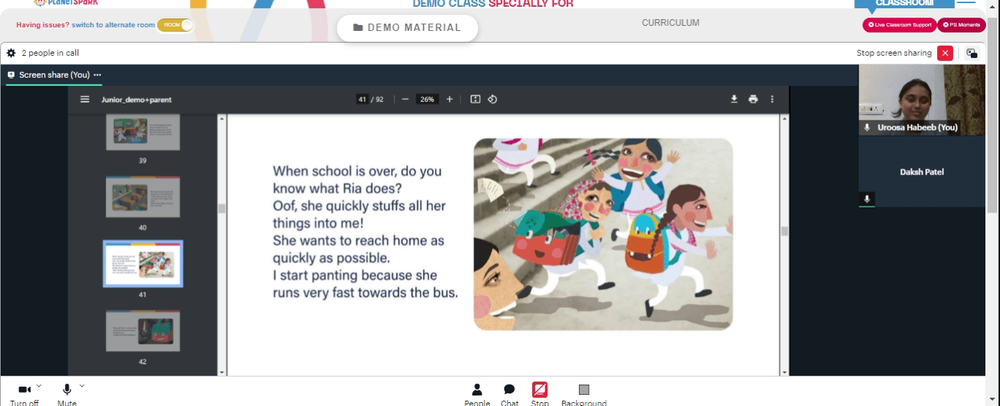Download the Junior_demo+parent PDF
Screen dimensions: 1000x406
coord(734,99)
